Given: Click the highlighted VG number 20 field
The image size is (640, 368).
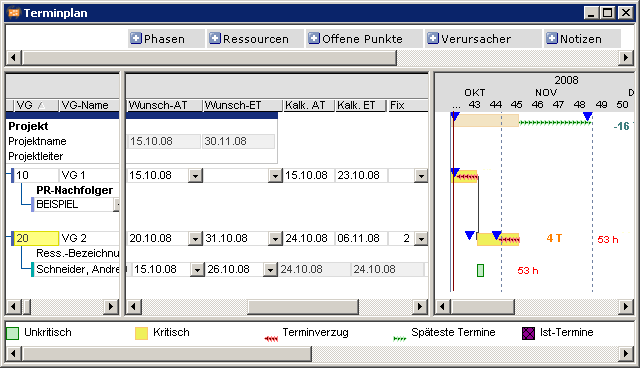Looking at the screenshot, I should (x=36, y=238).
